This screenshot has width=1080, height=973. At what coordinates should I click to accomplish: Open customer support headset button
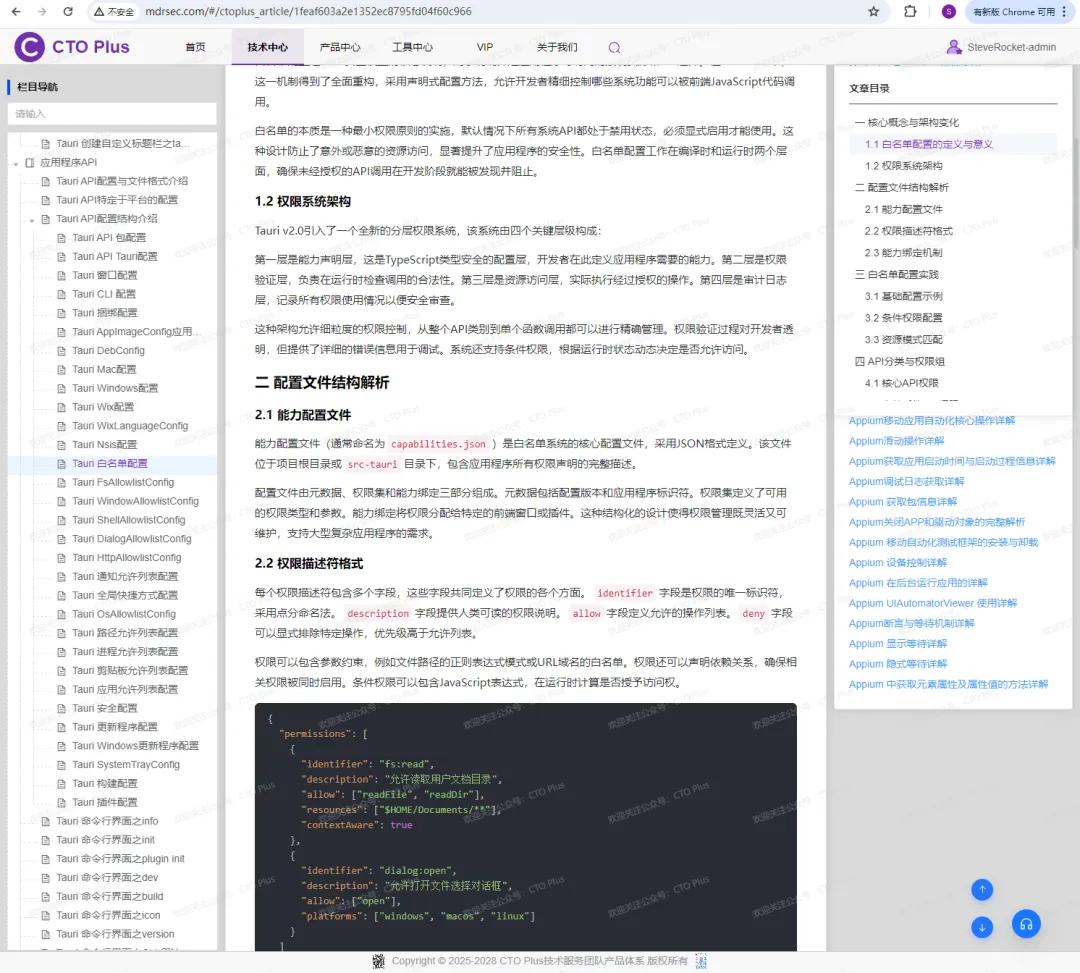coord(1026,924)
